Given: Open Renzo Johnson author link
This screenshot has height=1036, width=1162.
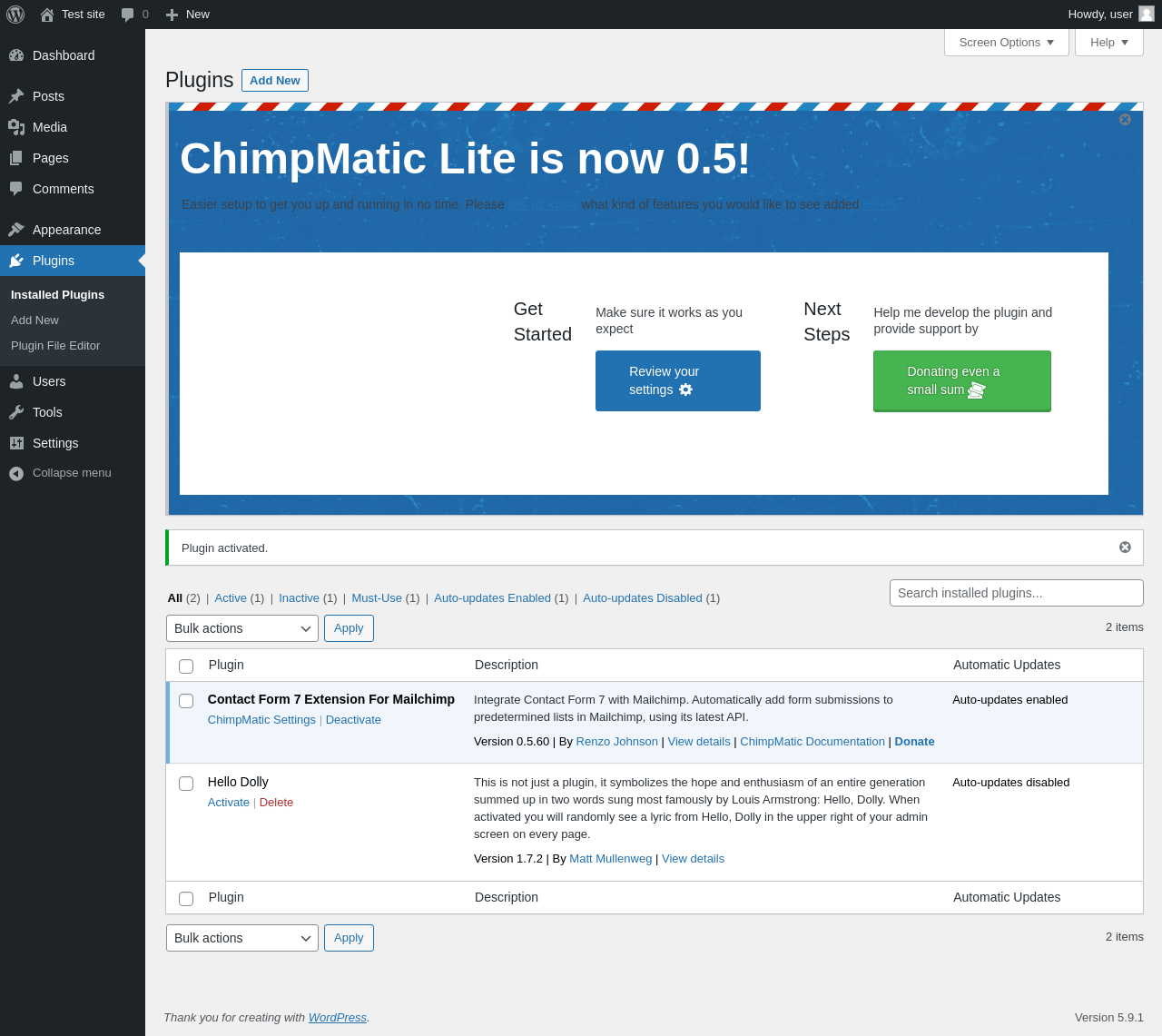Looking at the screenshot, I should [x=617, y=742].
